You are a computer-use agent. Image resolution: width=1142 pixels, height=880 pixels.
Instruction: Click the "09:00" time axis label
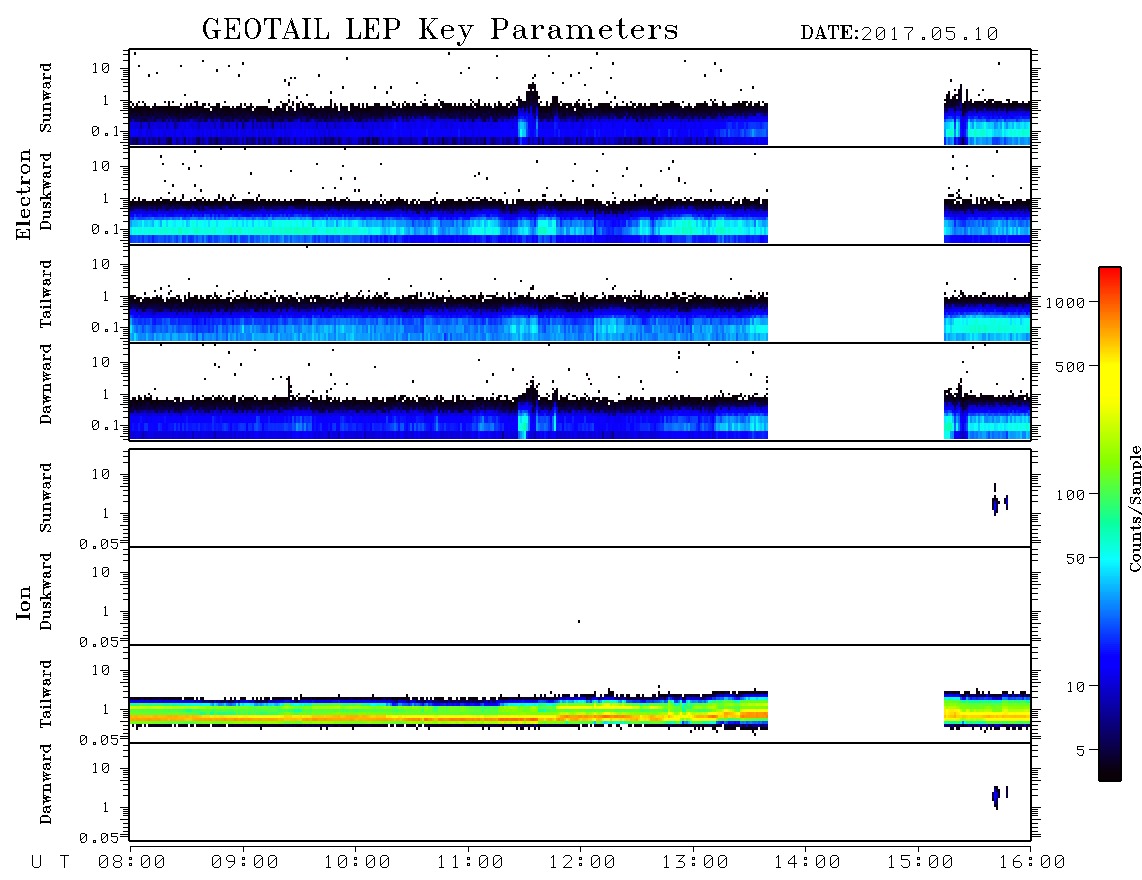tap(245, 863)
